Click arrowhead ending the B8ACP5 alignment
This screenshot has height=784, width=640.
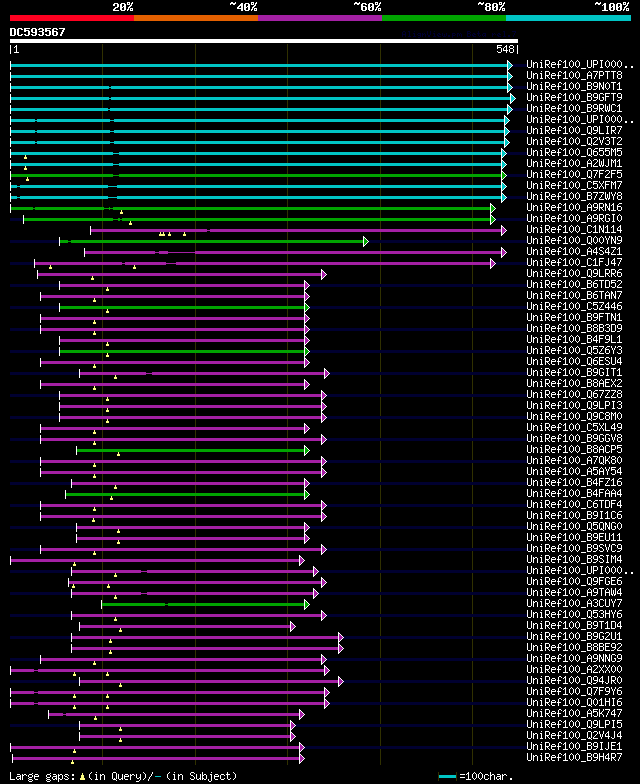point(306,450)
